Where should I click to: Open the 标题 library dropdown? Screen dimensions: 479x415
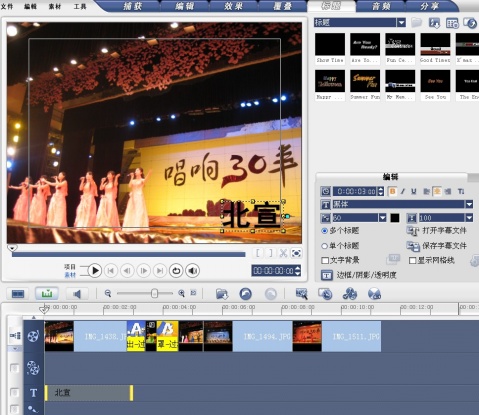pos(401,23)
